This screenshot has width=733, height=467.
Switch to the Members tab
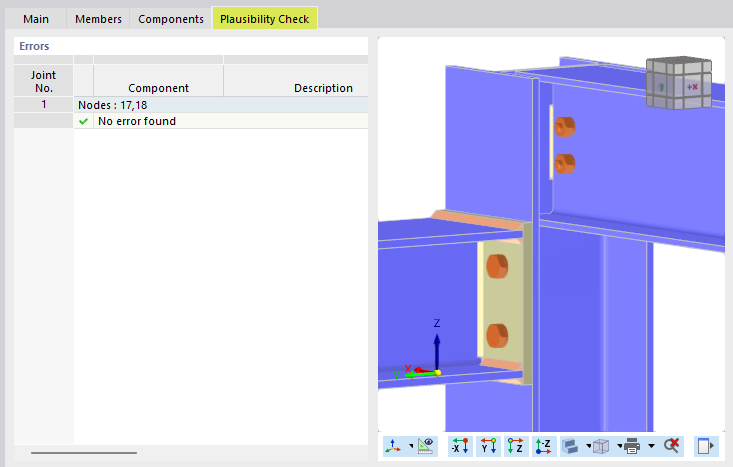(x=98, y=19)
